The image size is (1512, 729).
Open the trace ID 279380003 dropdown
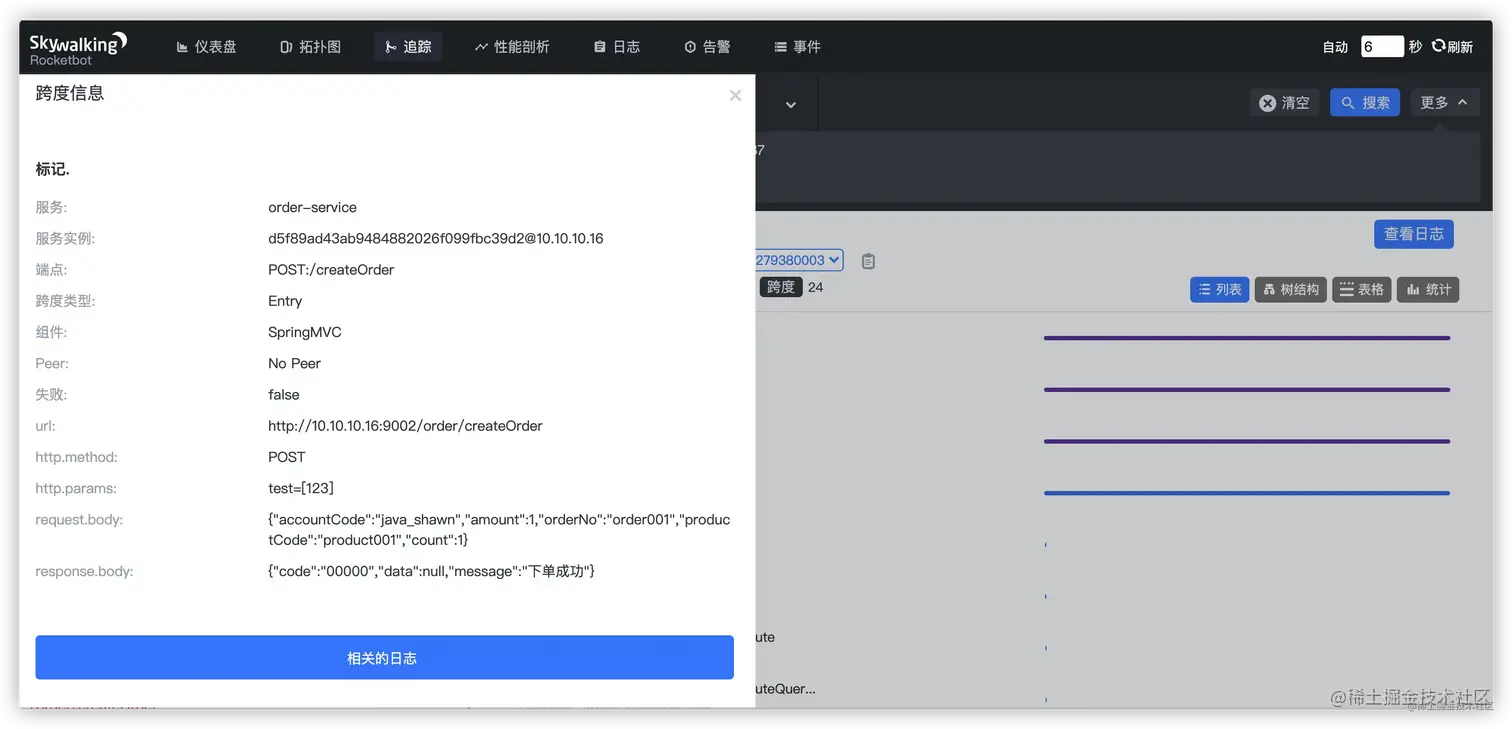point(798,260)
